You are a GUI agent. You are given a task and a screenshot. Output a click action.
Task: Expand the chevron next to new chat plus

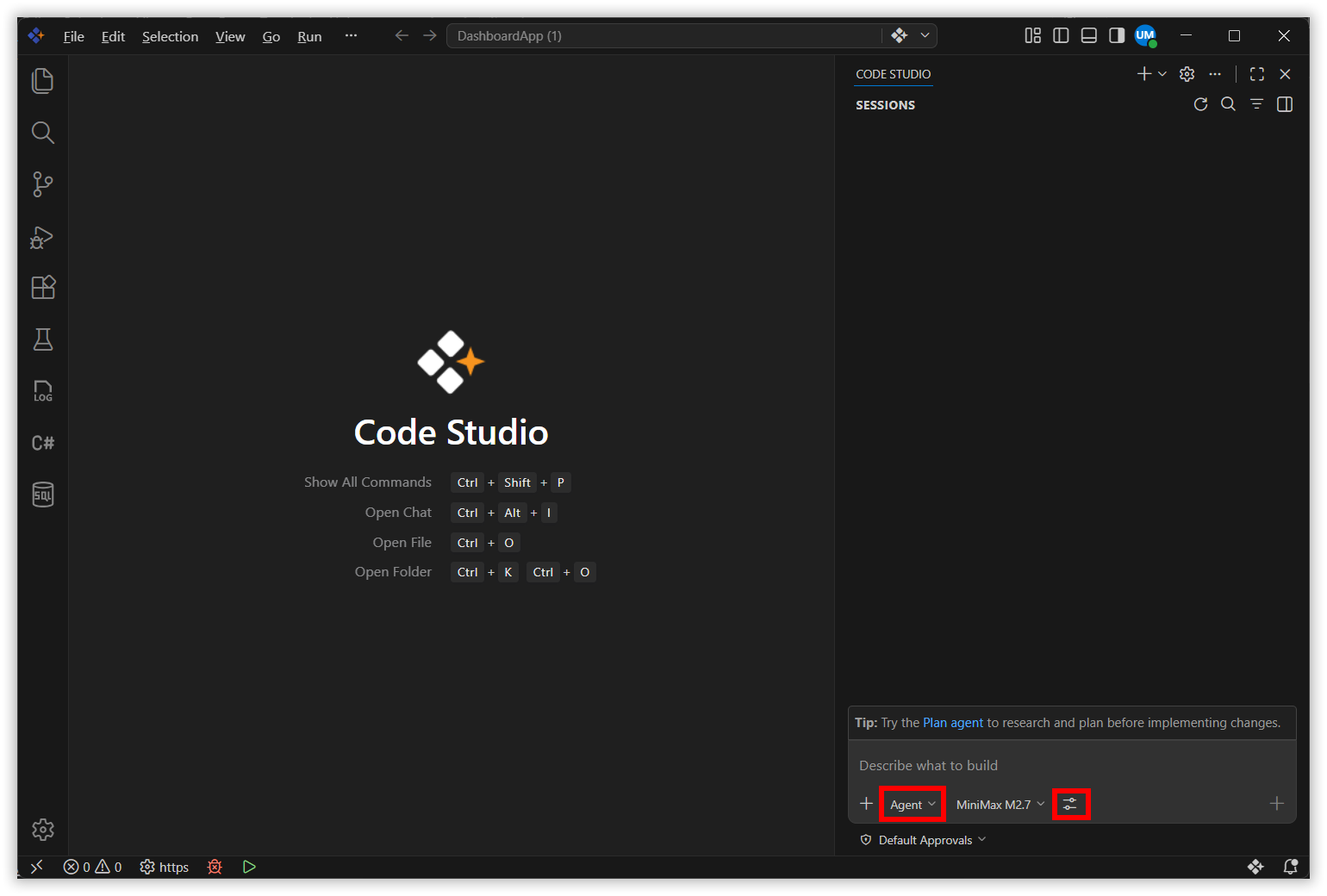(x=1162, y=74)
